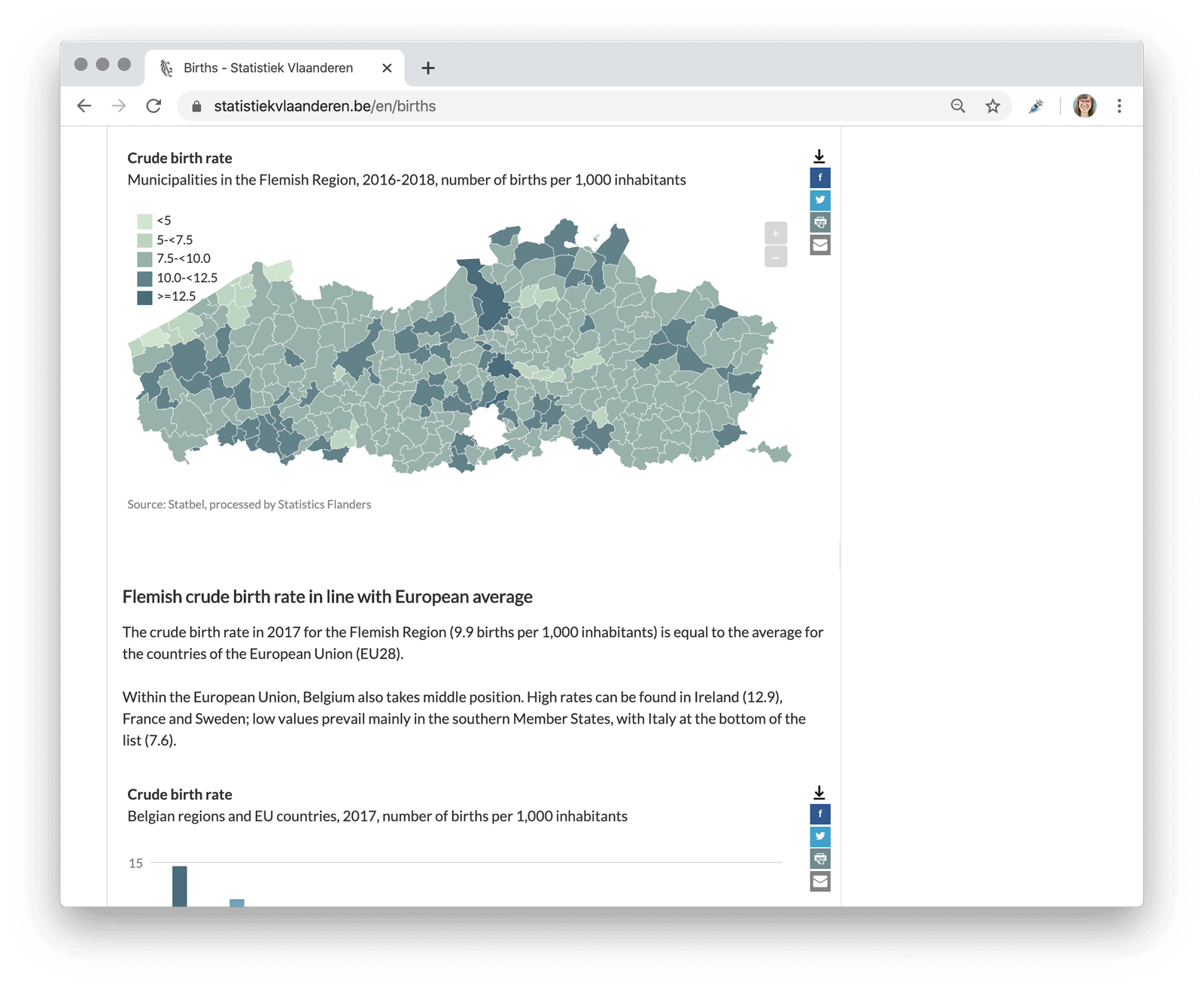
Task: Print the crude birth rate map
Action: [x=819, y=223]
